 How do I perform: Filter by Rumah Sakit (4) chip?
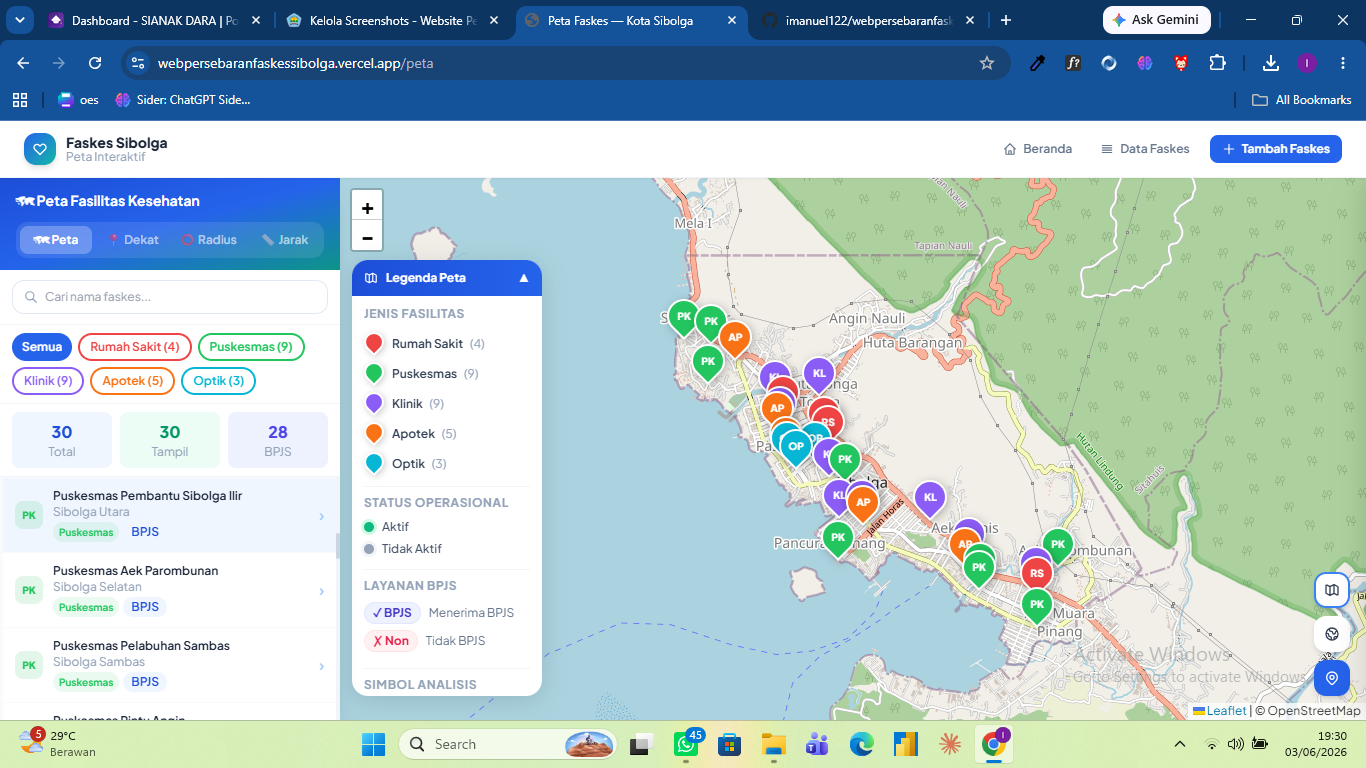(135, 347)
